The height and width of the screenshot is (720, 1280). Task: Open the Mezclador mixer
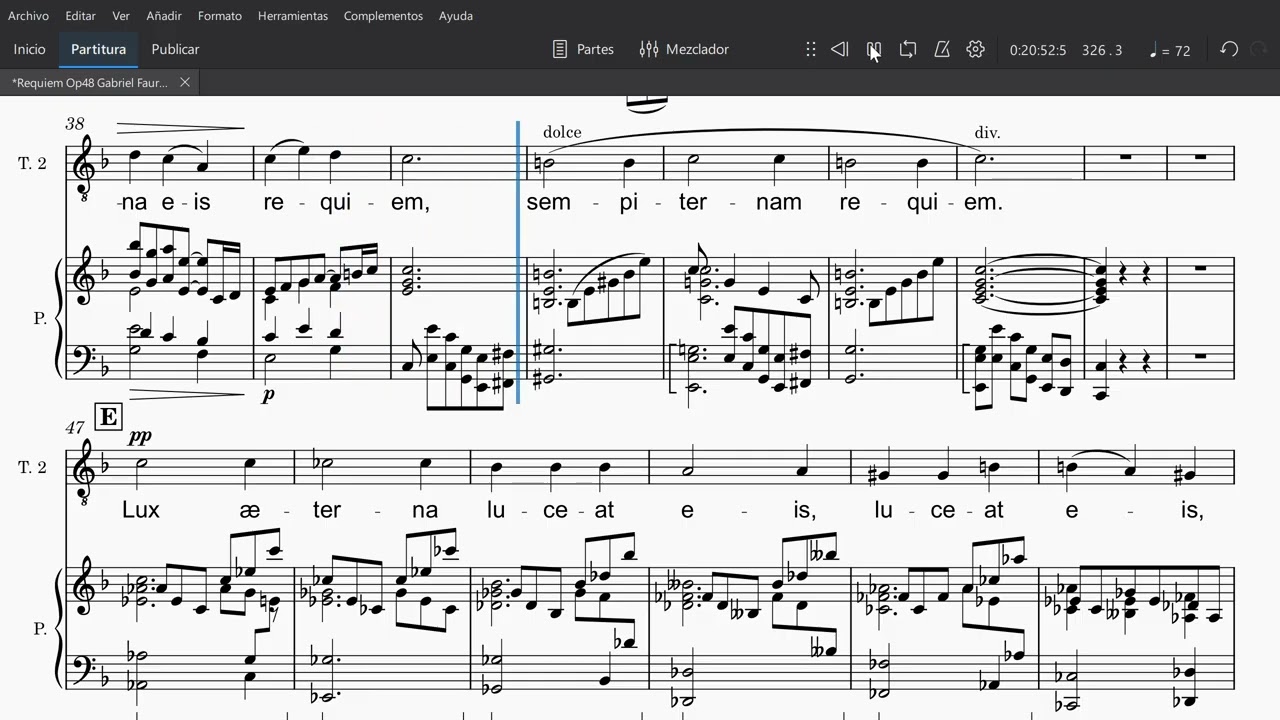click(x=685, y=49)
